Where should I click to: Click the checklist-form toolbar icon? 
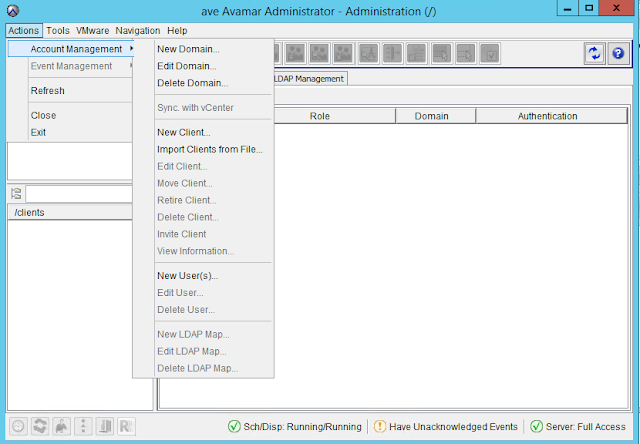click(417, 53)
